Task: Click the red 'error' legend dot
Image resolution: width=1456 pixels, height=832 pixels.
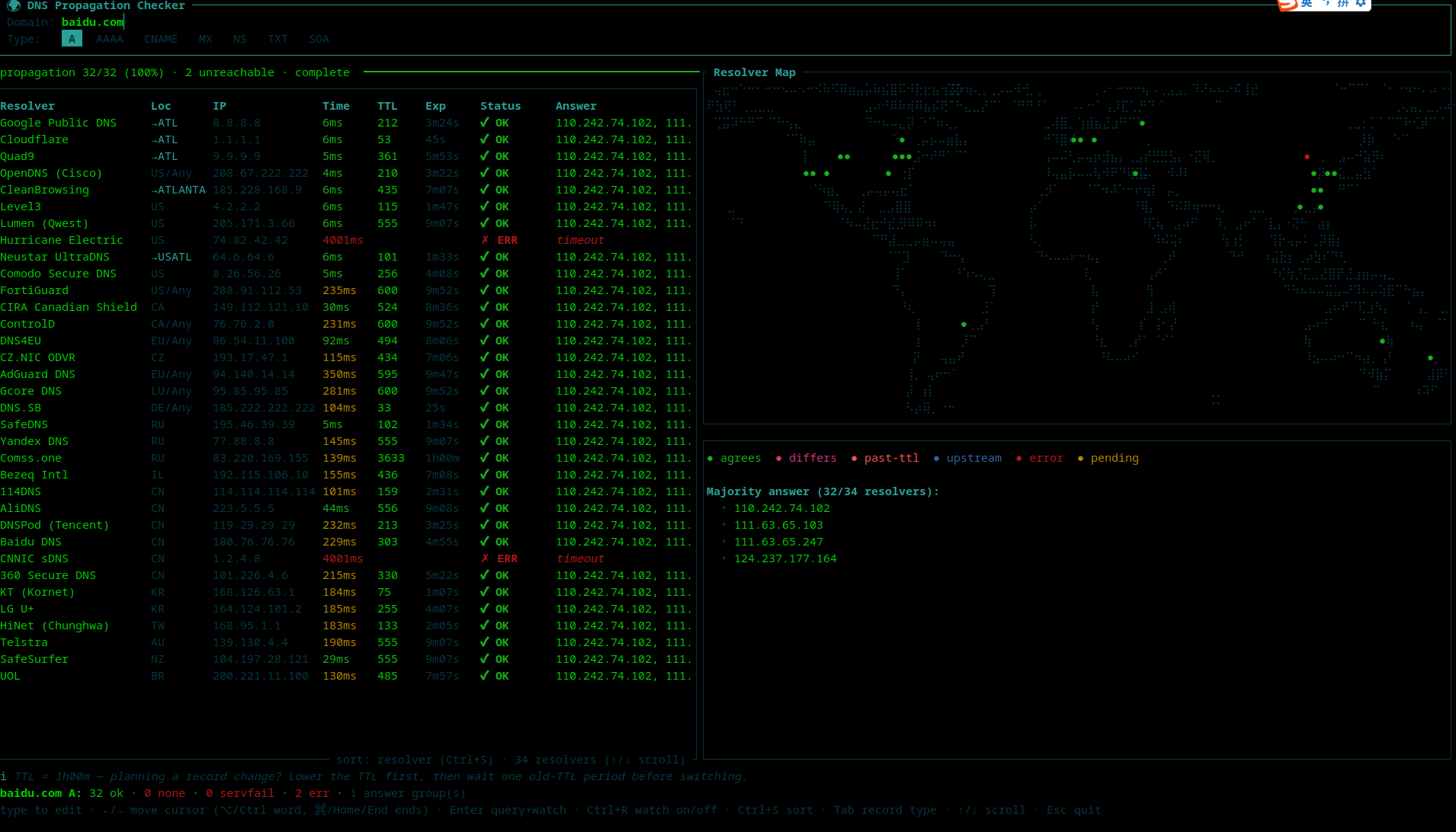Action: click(1018, 459)
